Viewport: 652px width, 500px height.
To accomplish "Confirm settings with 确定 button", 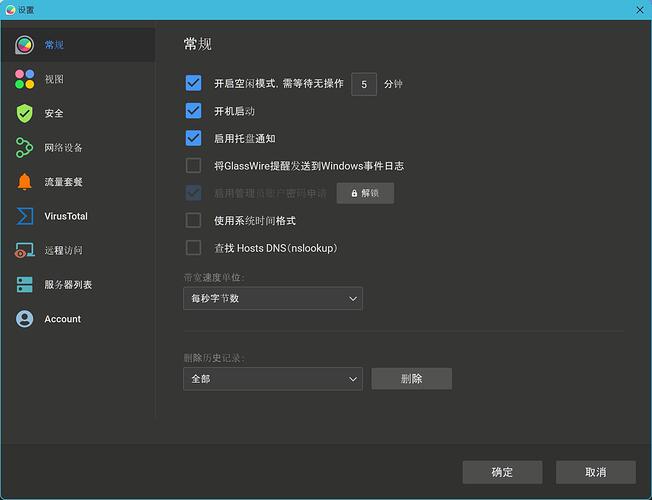I will (502, 472).
